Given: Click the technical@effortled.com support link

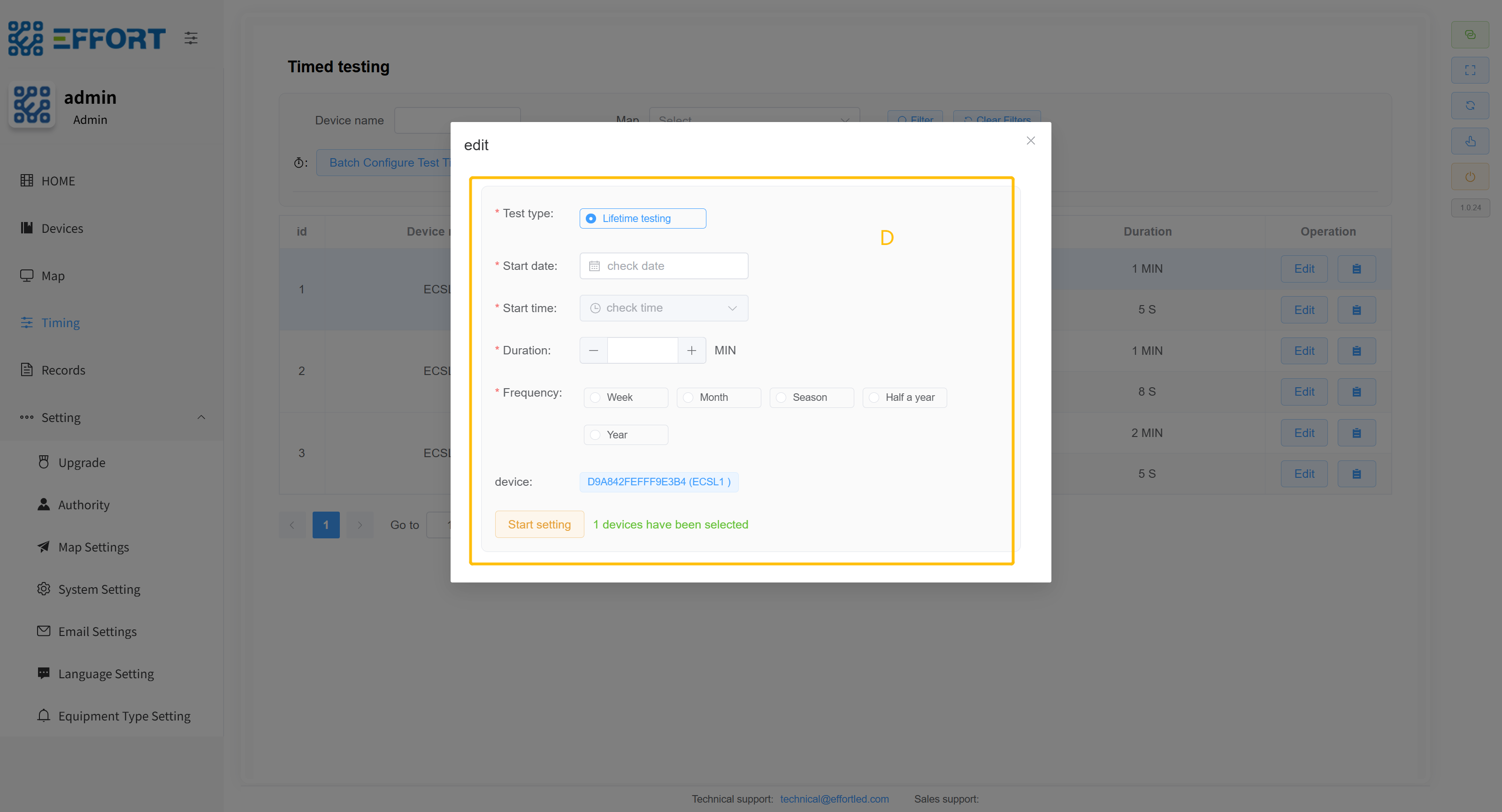Looking at the screenshot, I should pos(834,798).
